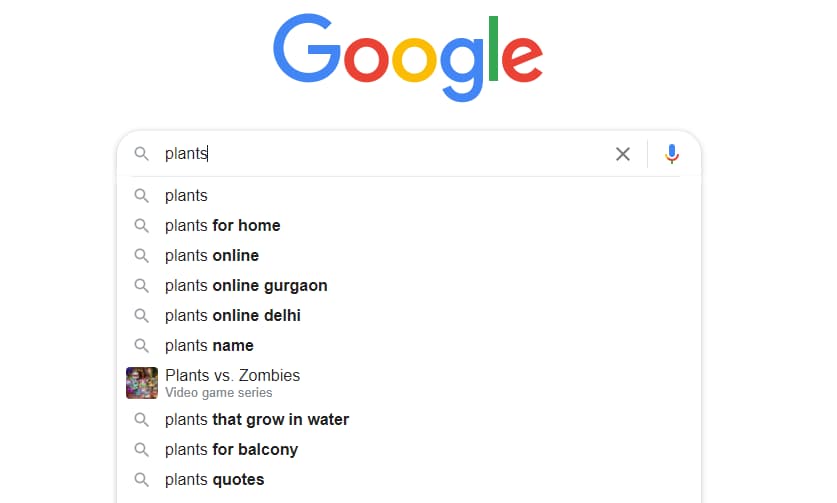Click the magnifier icon next to 'plants online'
Image resolution: width=837 pixels, height=503 pixels.
click(141, 256)
